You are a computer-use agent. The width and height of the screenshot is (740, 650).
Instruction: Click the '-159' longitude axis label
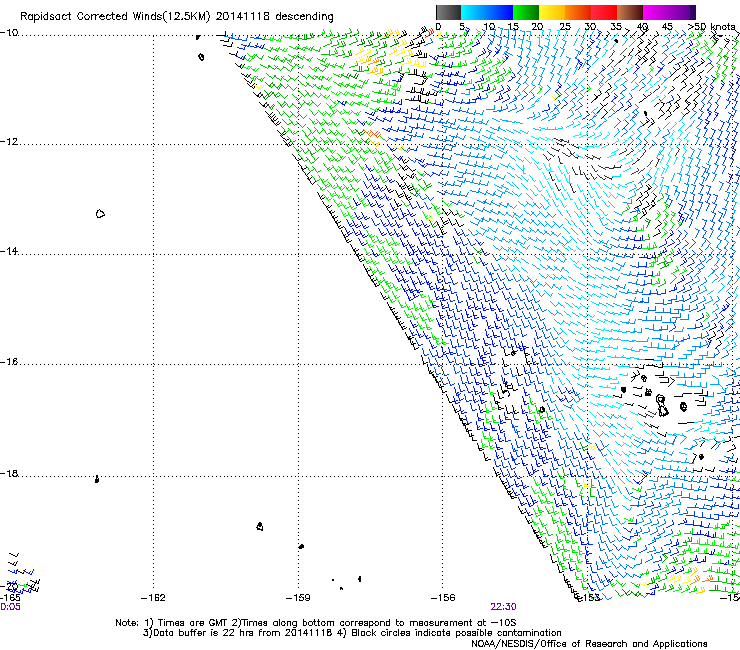[298, 598]
